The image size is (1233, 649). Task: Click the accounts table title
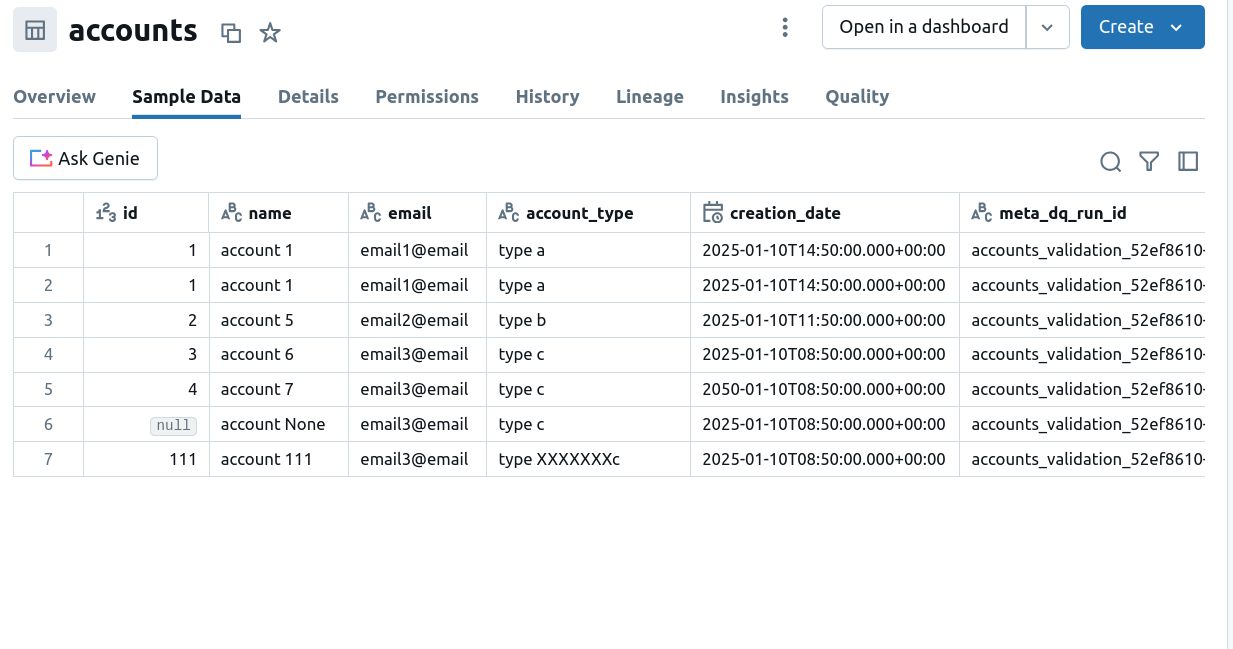tap(133, 31)
